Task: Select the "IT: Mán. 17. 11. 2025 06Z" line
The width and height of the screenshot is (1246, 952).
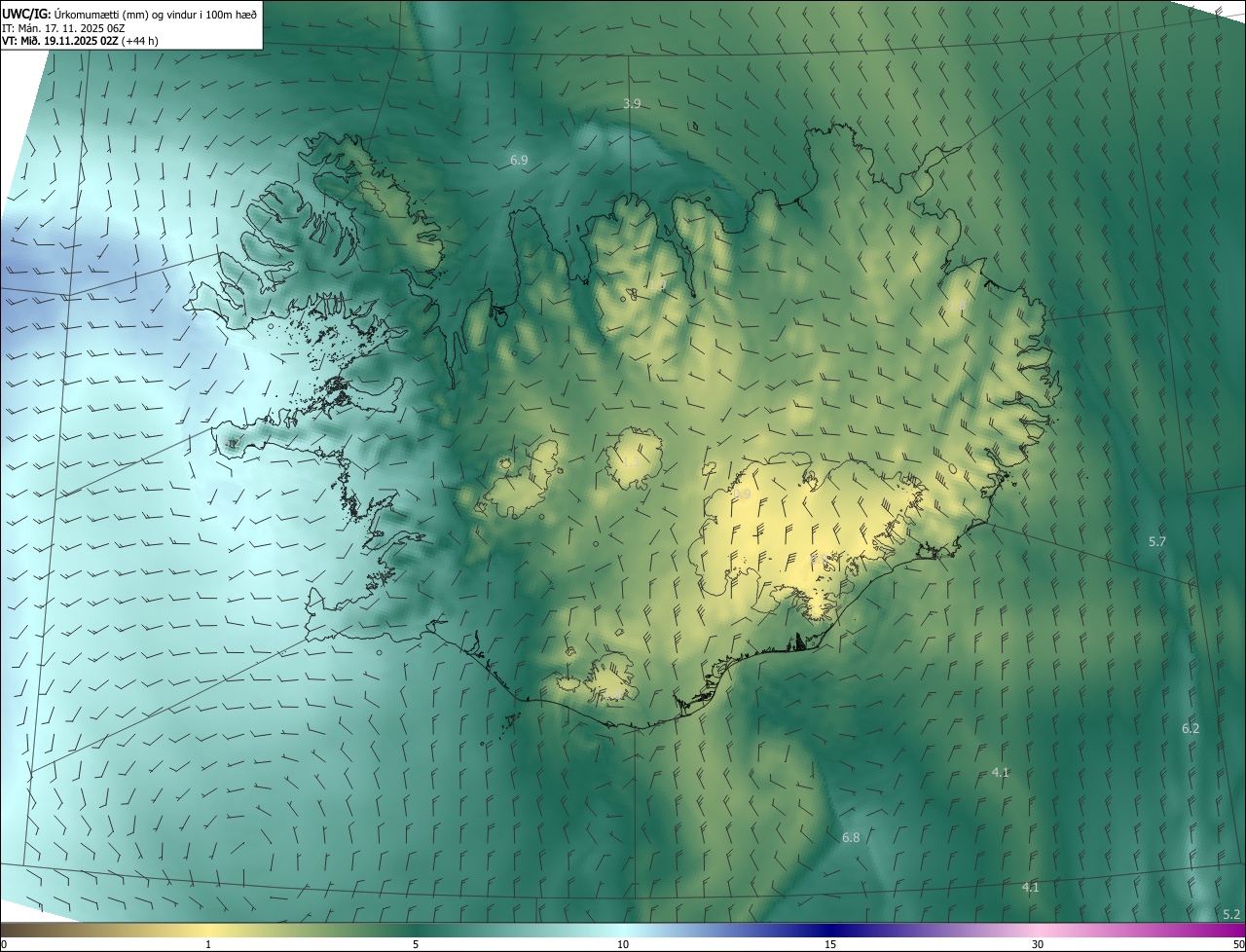Action: 63,27
